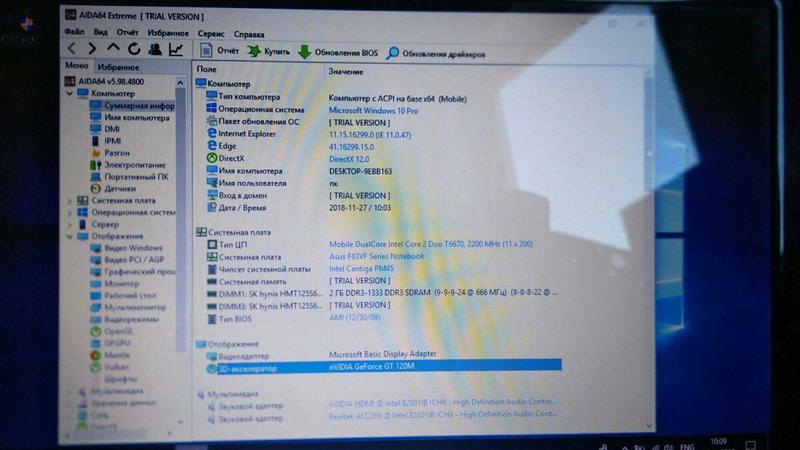Select AIDA64 v5.98.4800 root tree item
The image size is (800, 450).
(x=111, y=82)
